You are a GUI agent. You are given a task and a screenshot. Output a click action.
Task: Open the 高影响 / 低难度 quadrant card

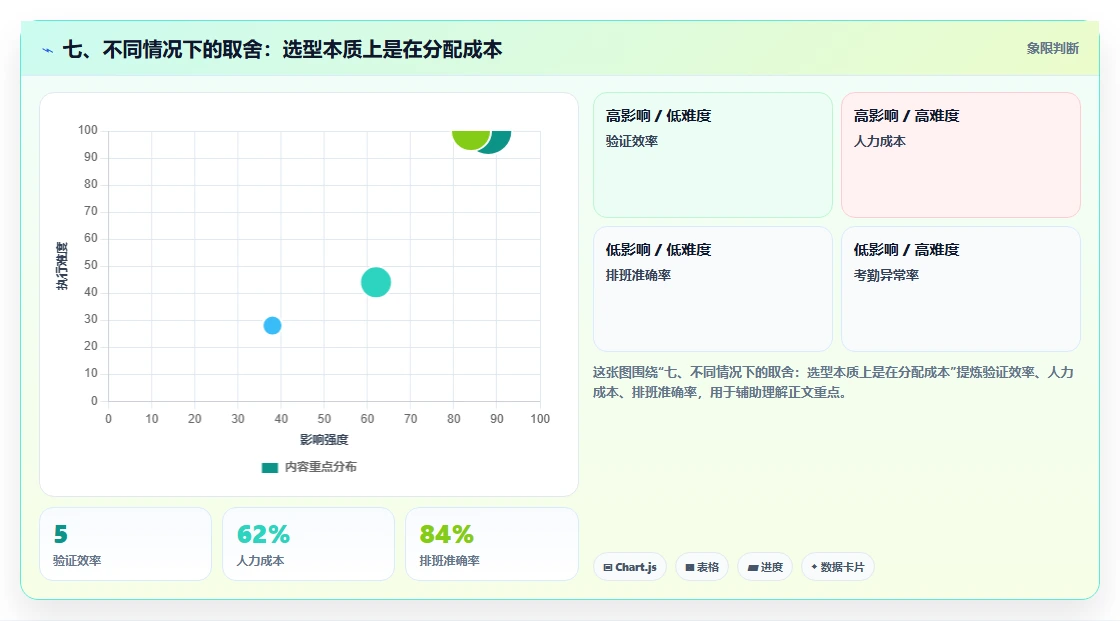pos(713,155)
